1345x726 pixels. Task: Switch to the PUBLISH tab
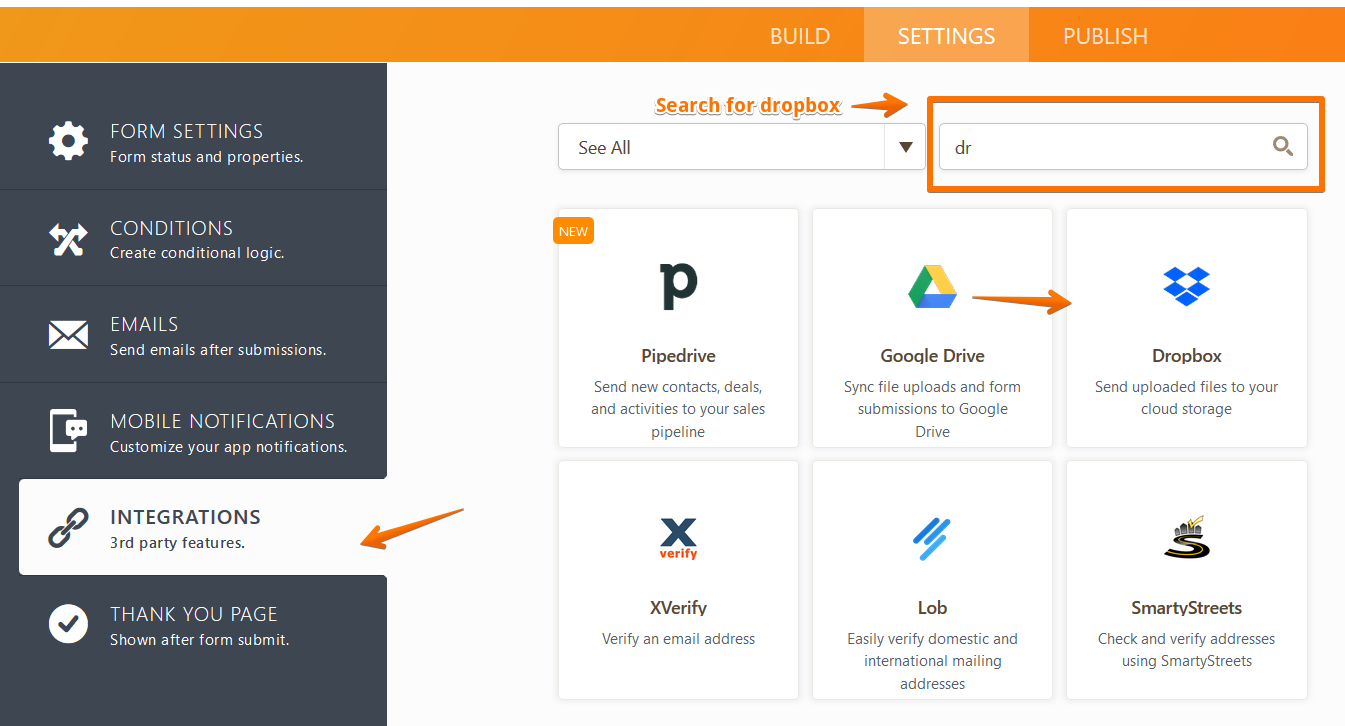1105,36
